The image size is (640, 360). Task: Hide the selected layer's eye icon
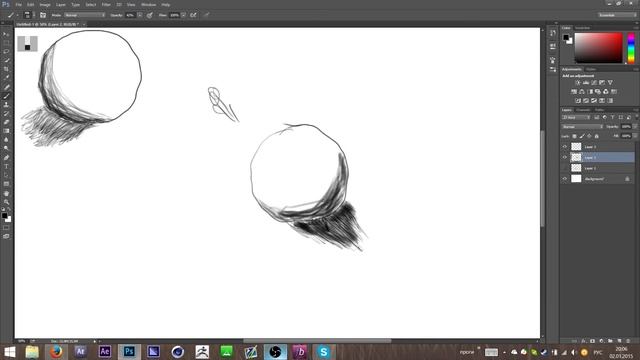(565, 157)
